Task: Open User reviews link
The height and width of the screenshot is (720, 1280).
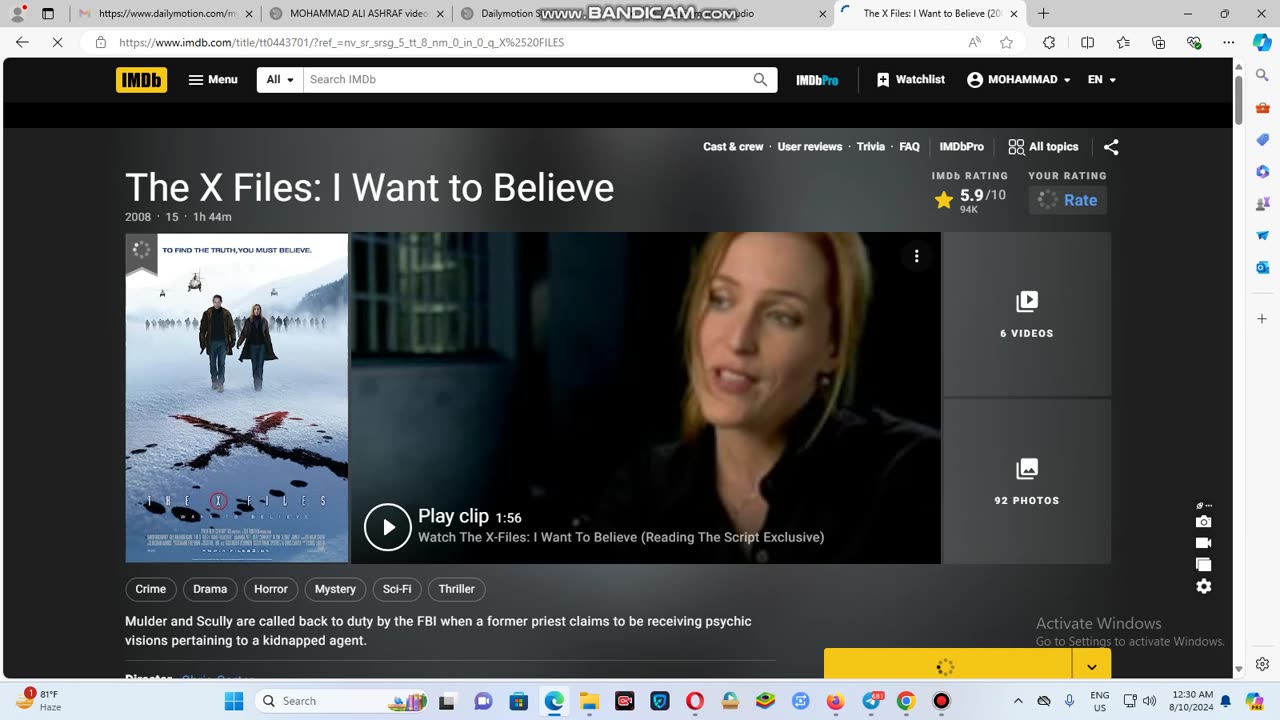Action: pos(810,147)
